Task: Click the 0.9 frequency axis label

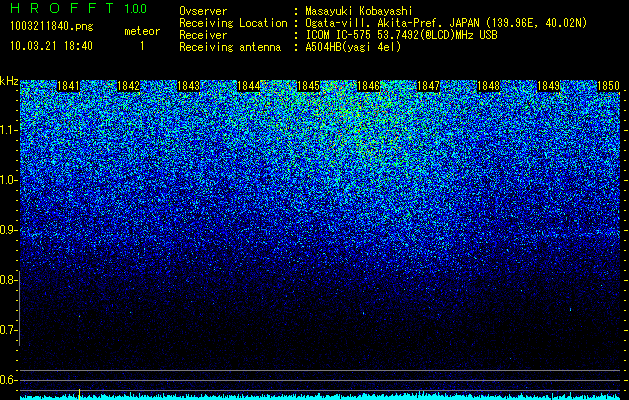Action: point(9,230)
